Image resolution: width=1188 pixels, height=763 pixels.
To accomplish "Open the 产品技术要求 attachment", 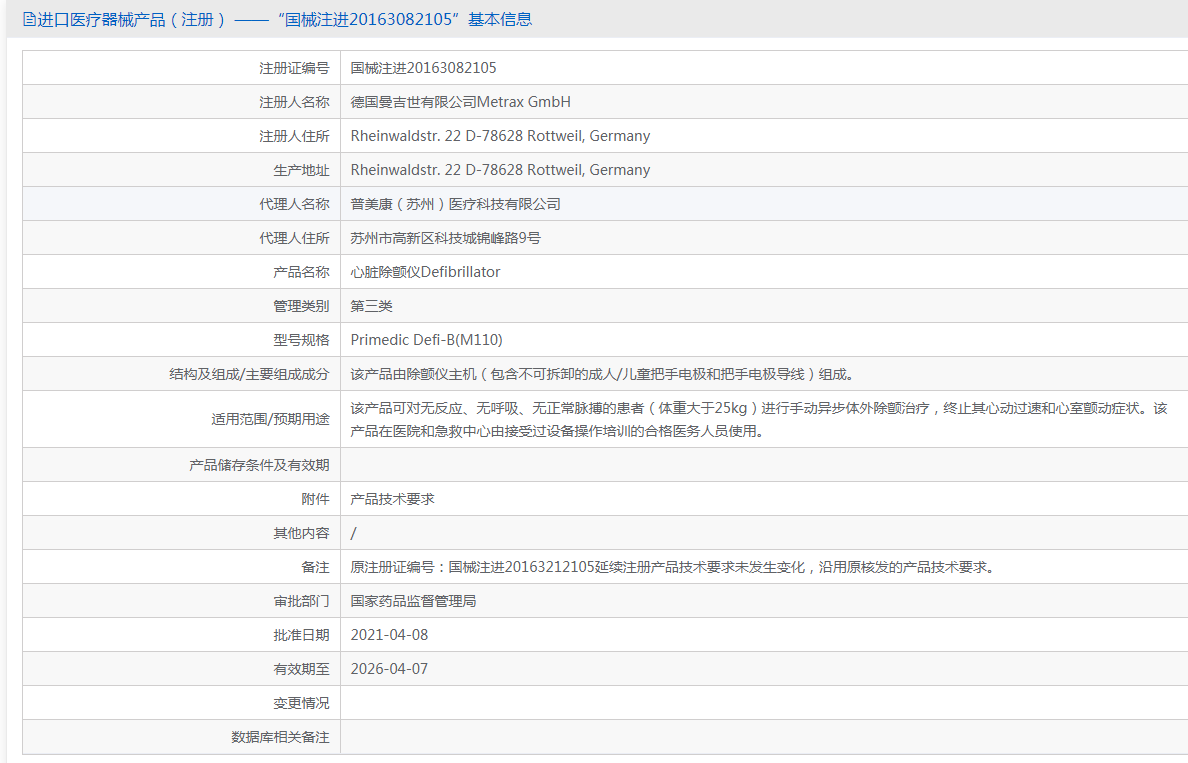I will 392,499.
